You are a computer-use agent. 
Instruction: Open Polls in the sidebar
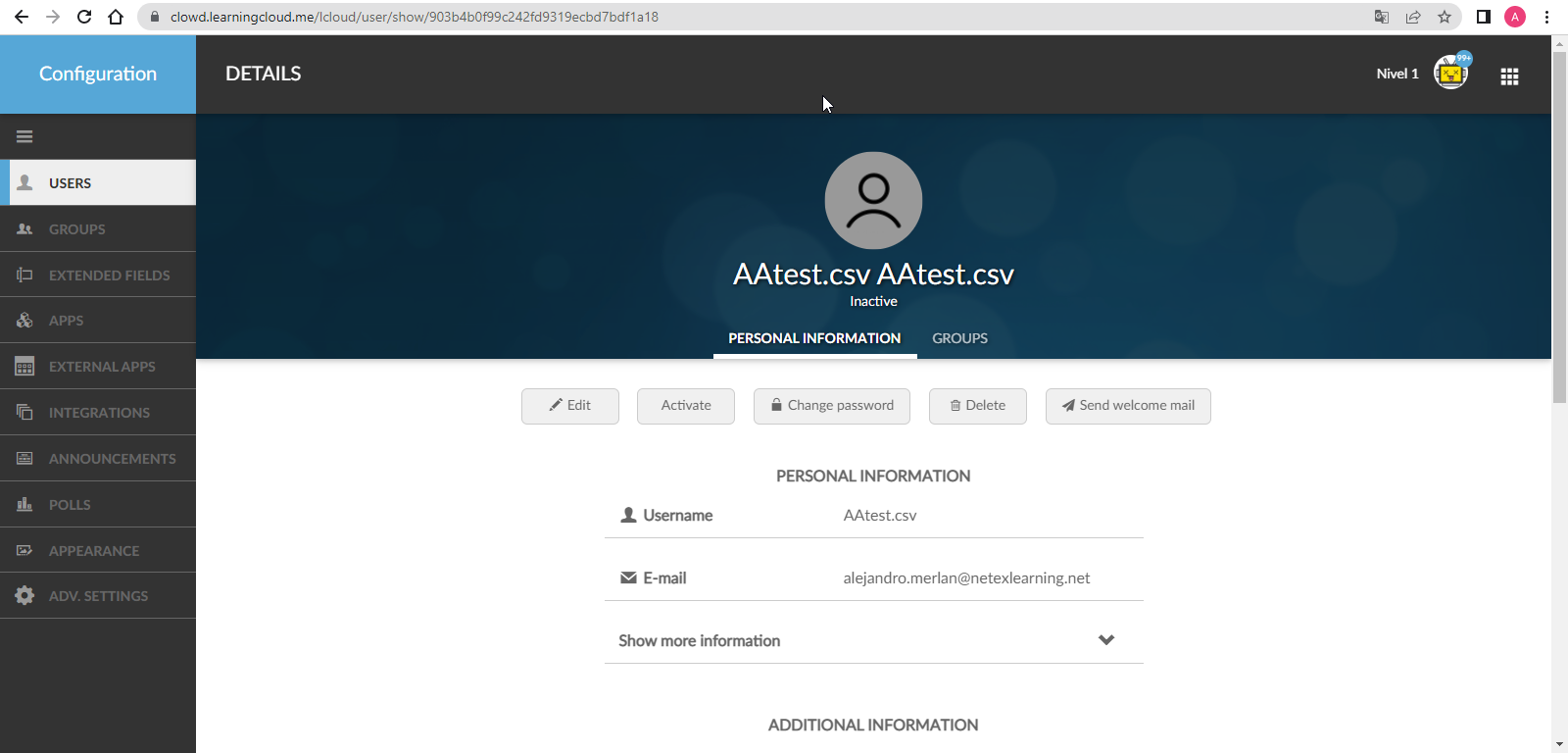(98, 505)
